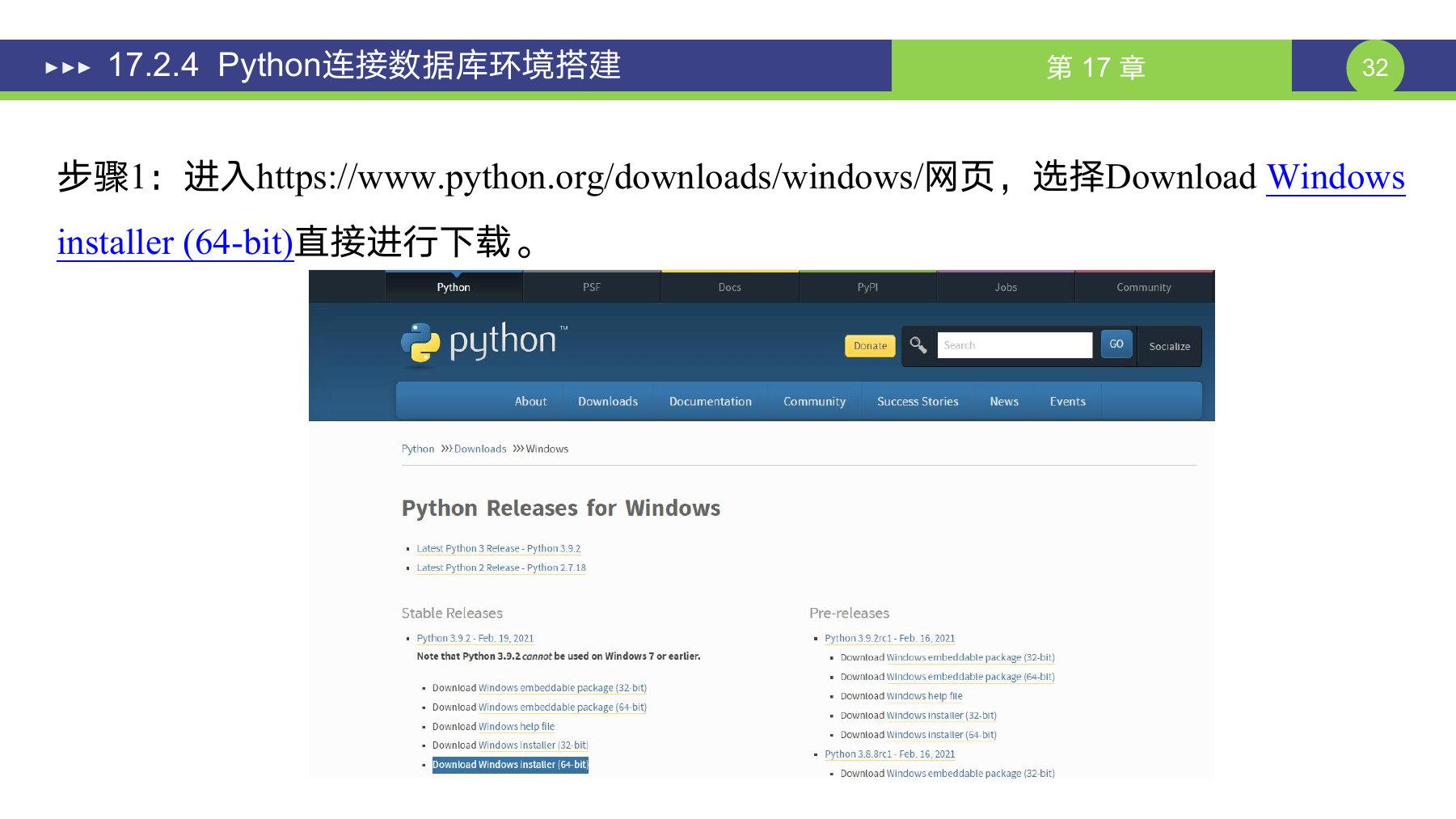Click the GO search button
The width and height of the screenshot is (1456, 819).
pos(1116,344)
